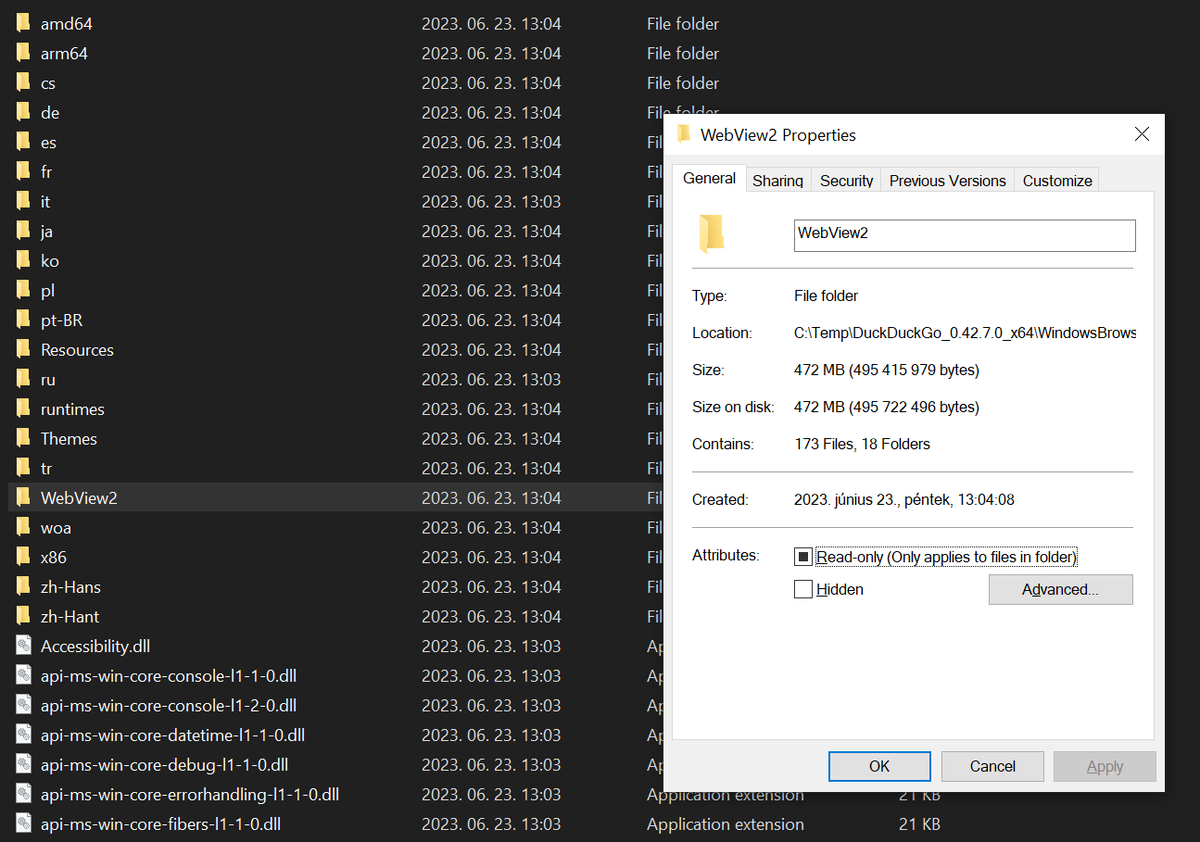Screen dimensions: 1200x842
Task: Select the ru folder icon
Action: (x=24, y=379)
